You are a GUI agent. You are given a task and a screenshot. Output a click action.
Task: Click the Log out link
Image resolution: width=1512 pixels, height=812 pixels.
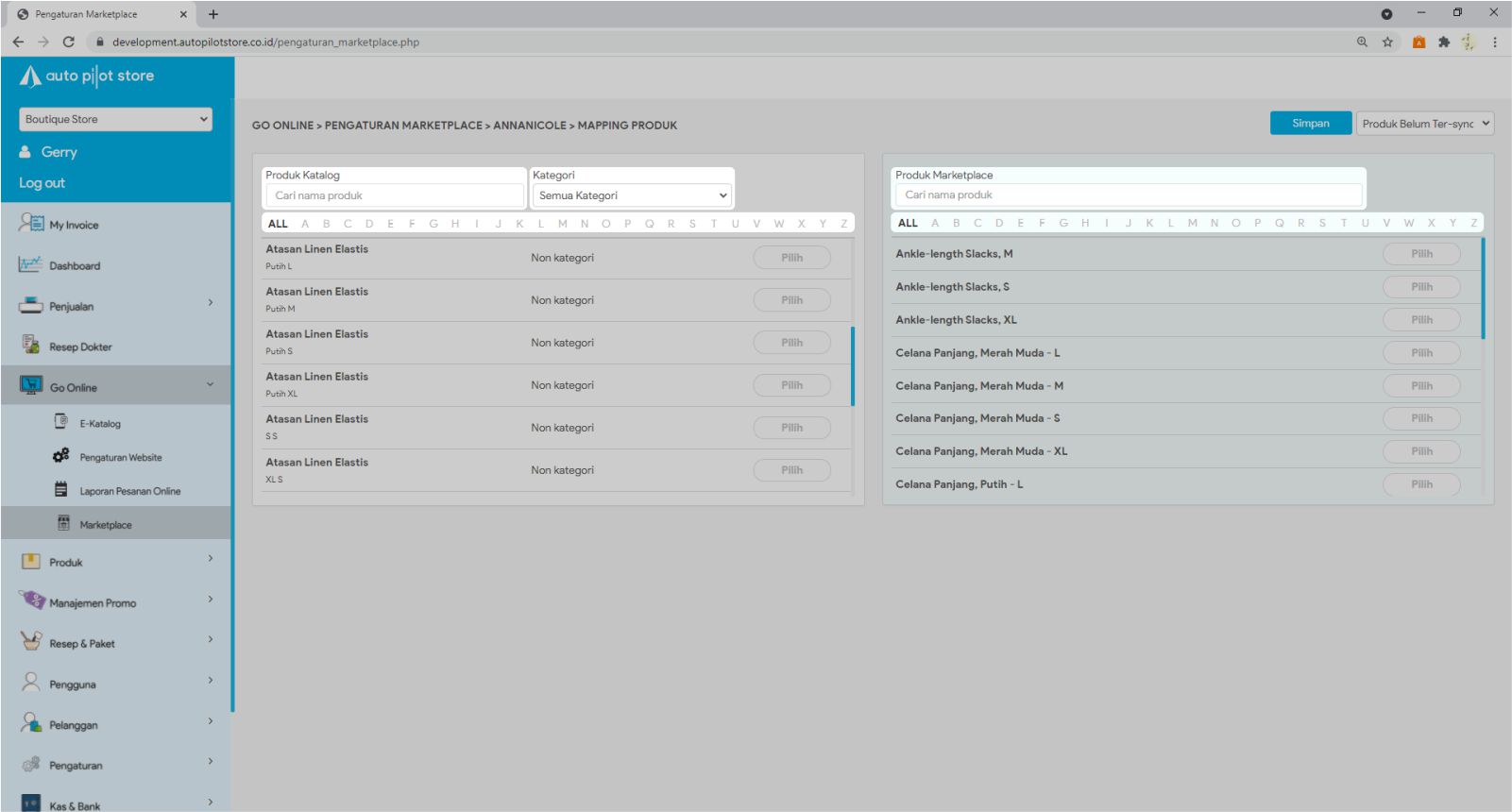coord(42,183)
